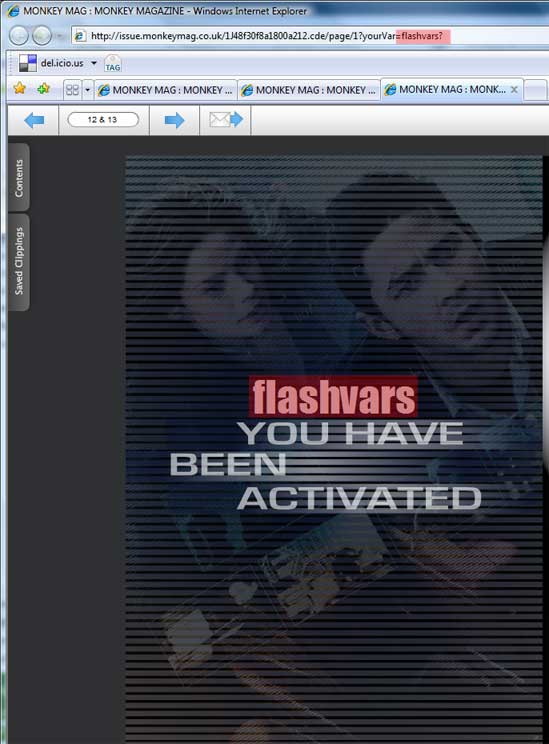Screen dimensions: 549x744
Task: Click Add to Favorites plus-star icon
Action: [43, 88]
